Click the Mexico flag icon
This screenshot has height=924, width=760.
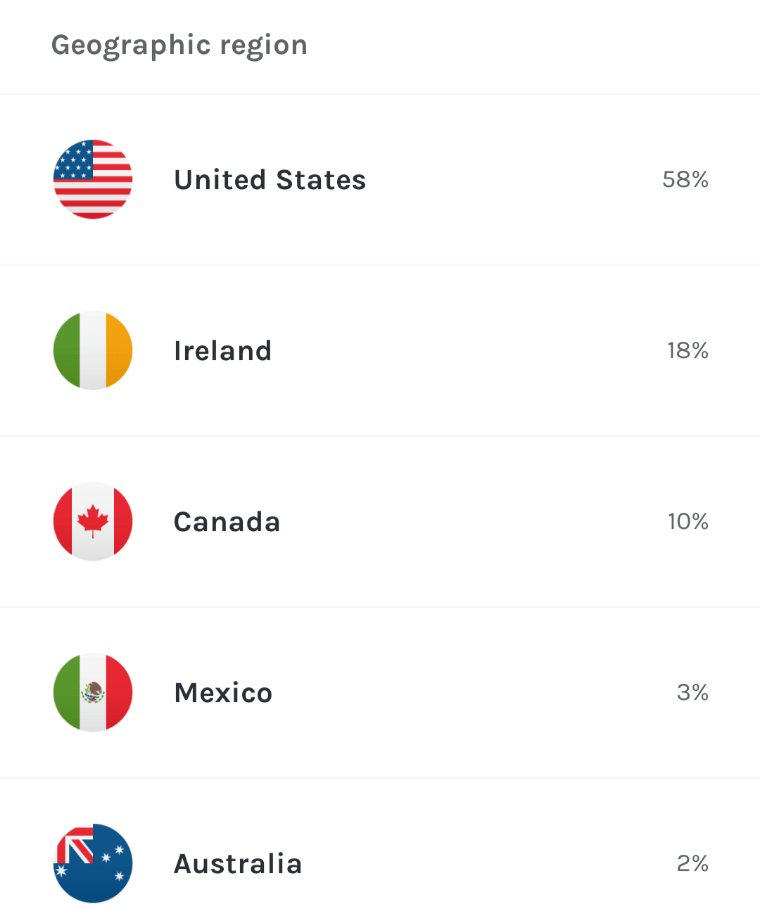click(x=92, y=692)
